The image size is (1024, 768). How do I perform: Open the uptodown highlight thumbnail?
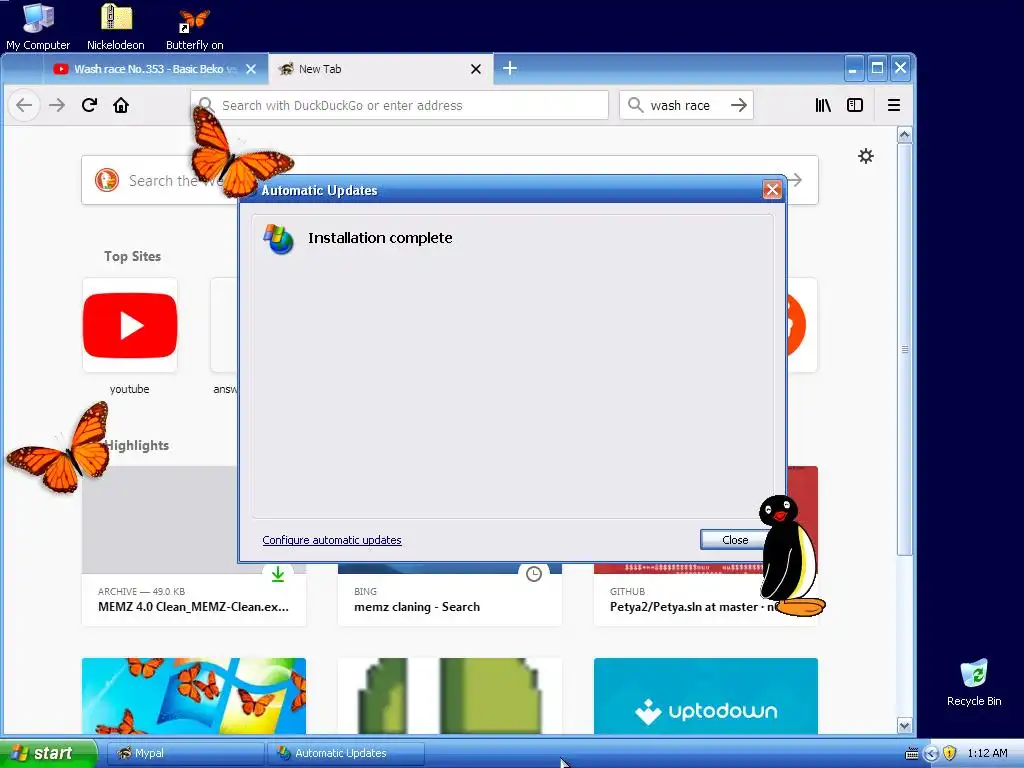(706, 696)
